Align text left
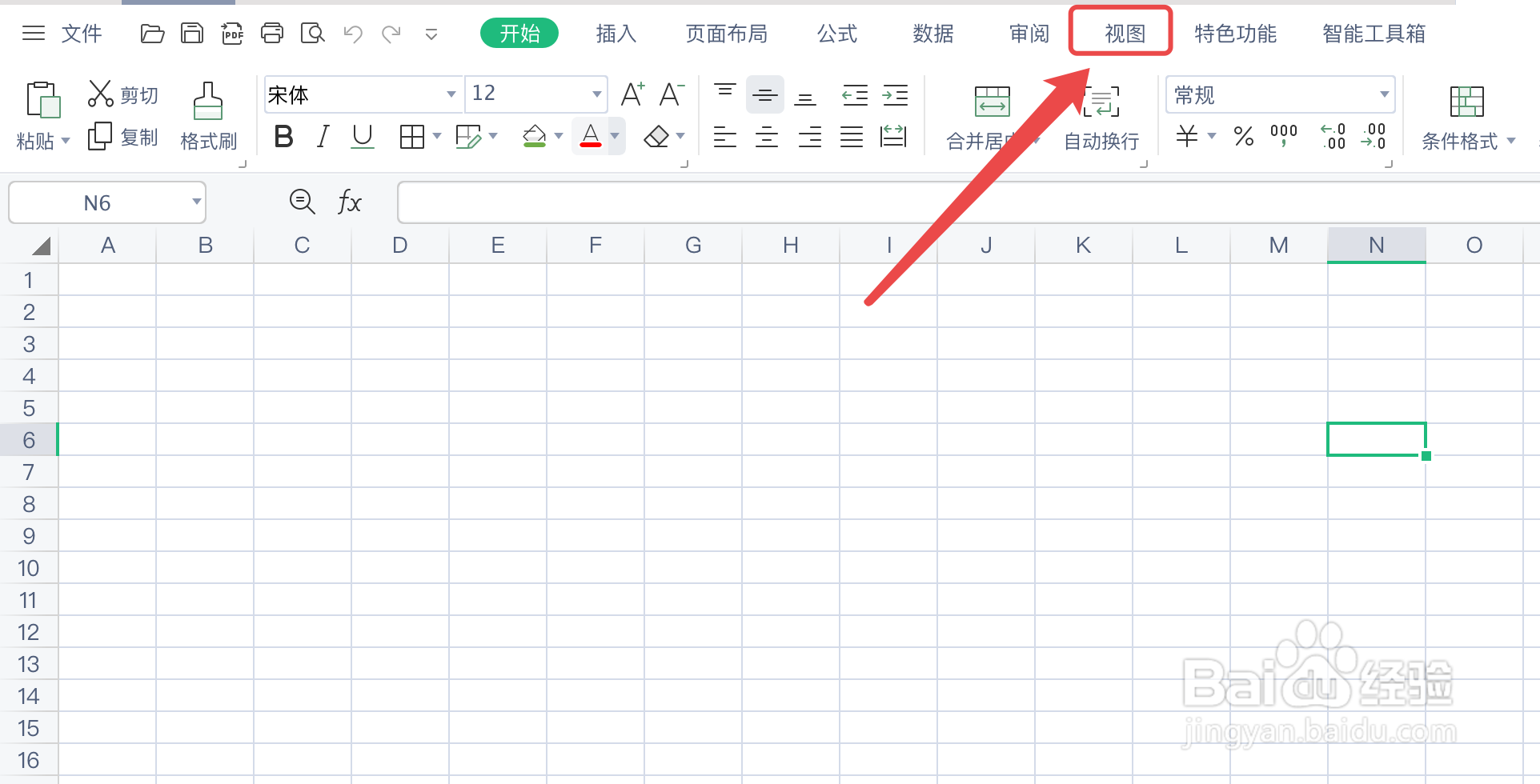Viewport: 1540px width, 784px height. 725,137
